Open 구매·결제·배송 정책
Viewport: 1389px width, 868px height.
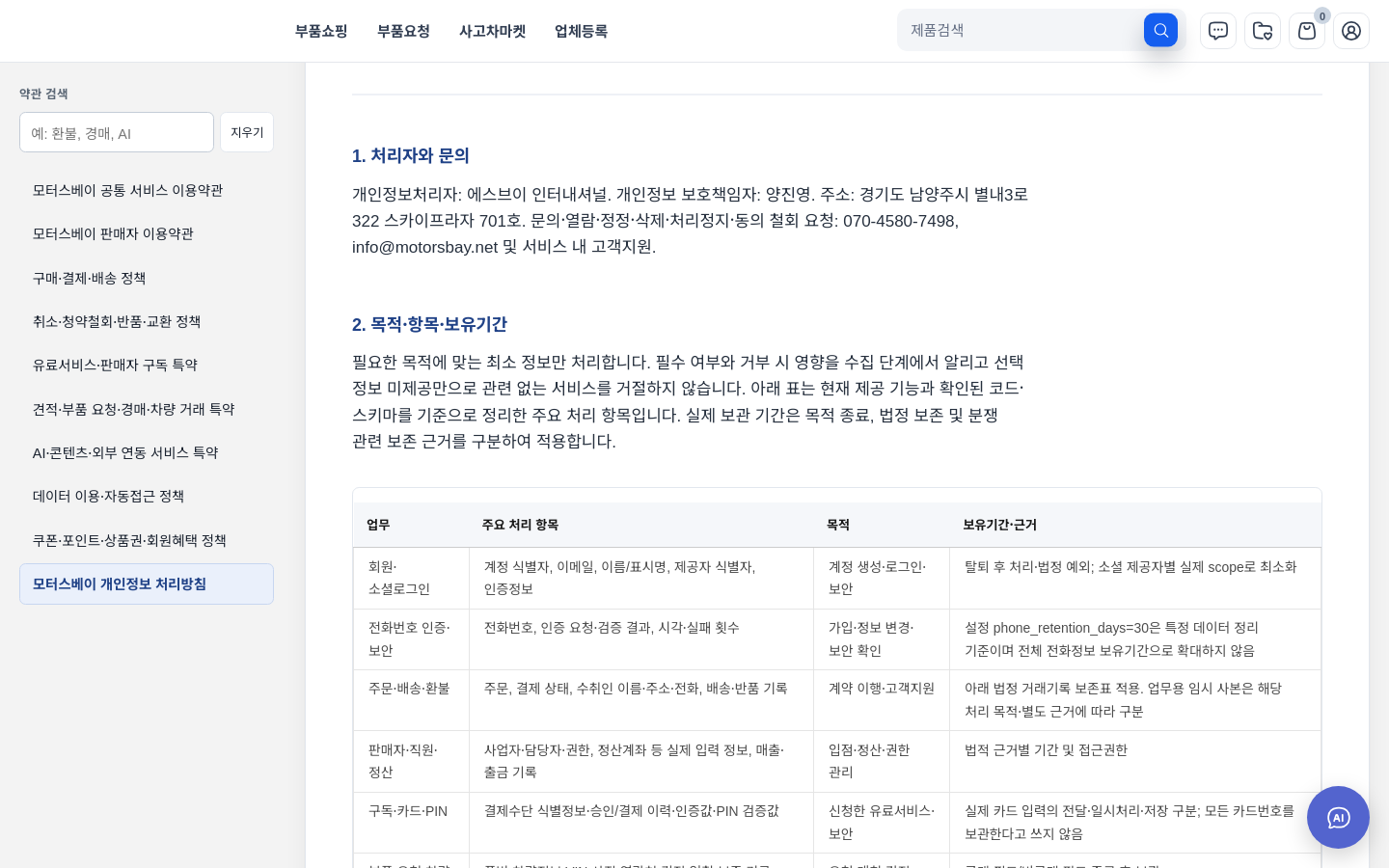click(147, 278)
